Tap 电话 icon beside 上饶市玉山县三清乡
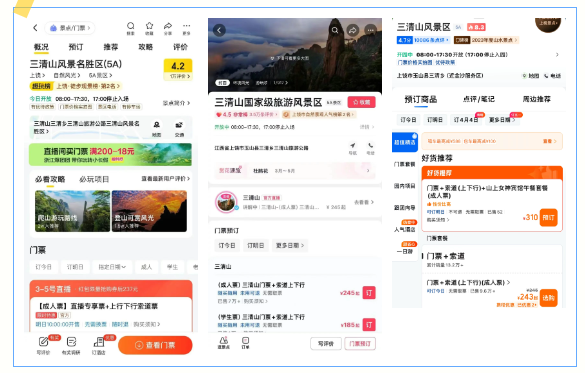 click(x=546, y=76)
